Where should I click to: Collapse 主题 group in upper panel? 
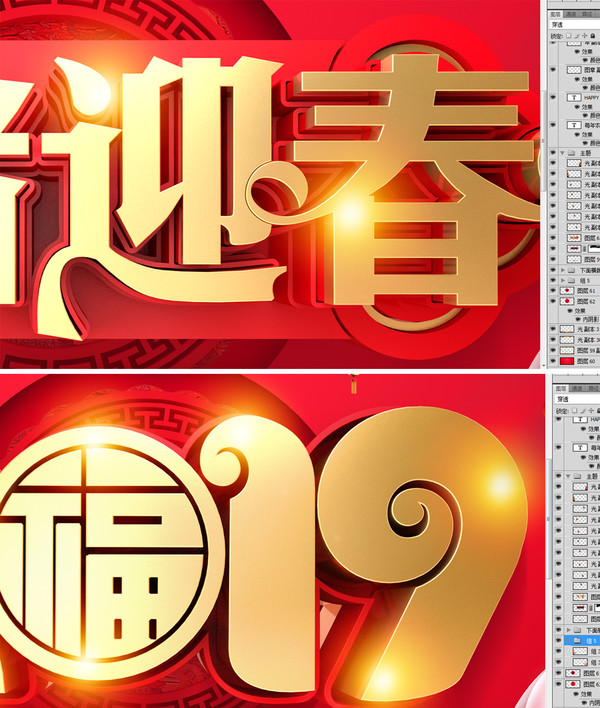(562, 153)
